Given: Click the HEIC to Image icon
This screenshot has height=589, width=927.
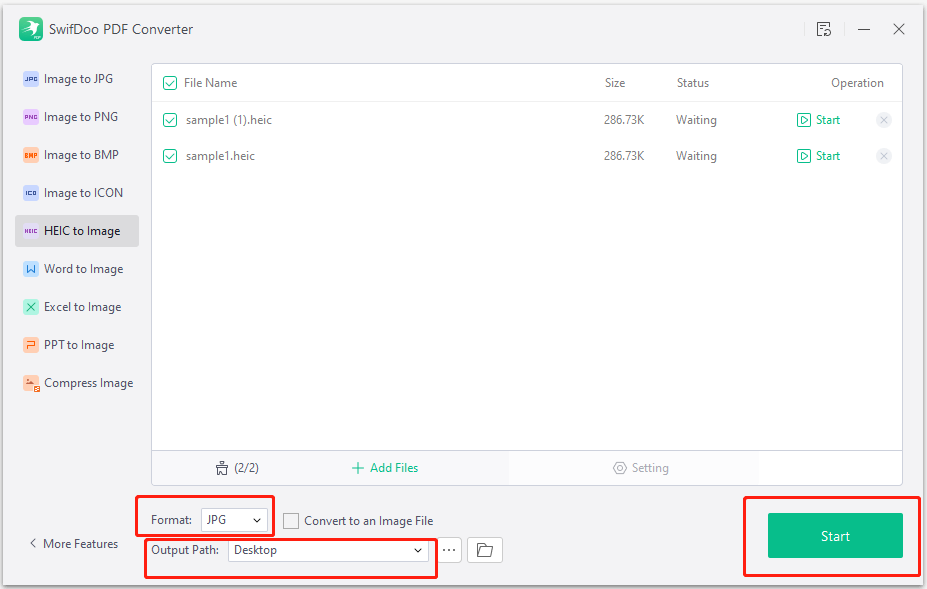Looking at the screenshot, I should tap(31, 231).
